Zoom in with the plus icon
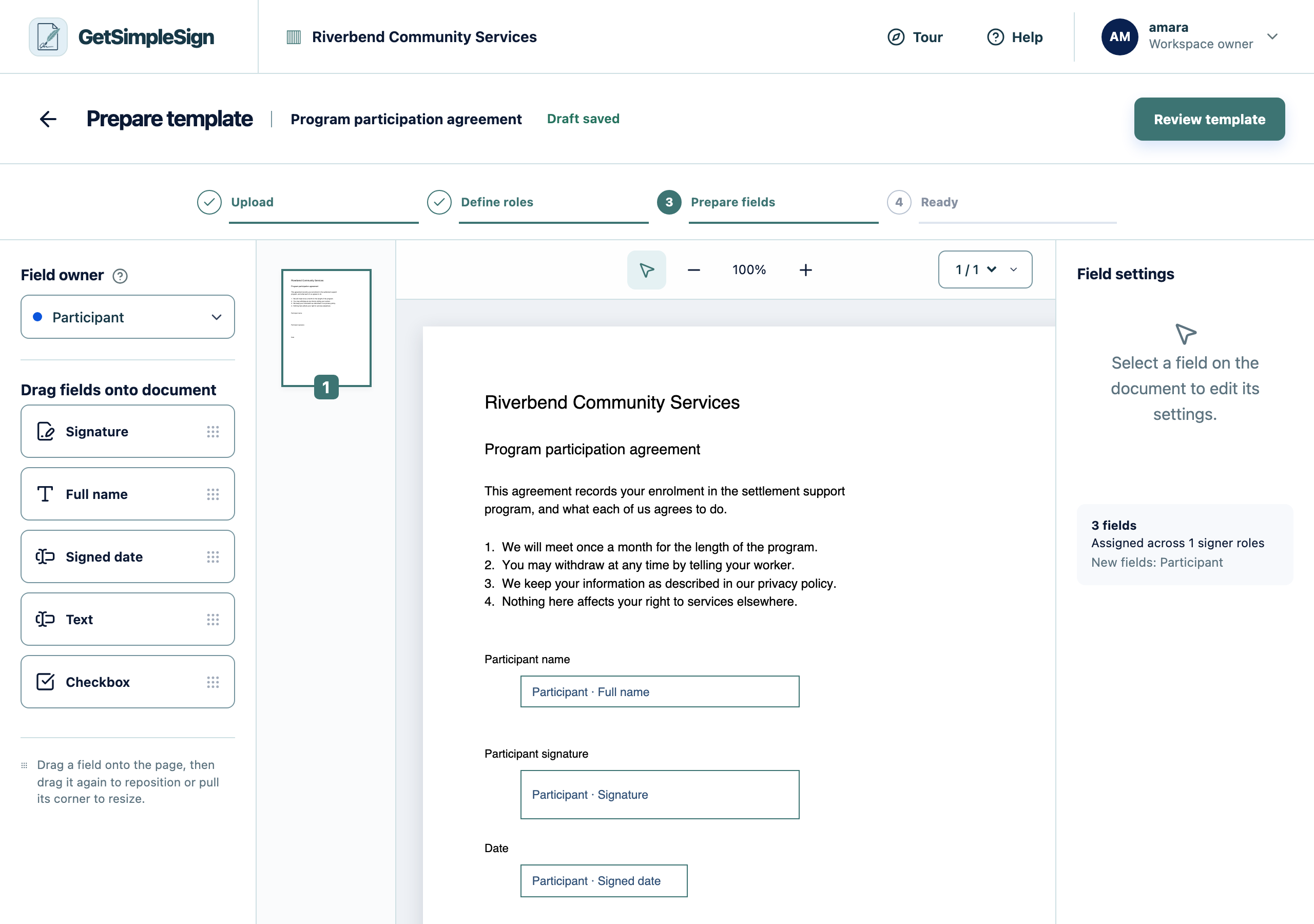 pos(805,269)
